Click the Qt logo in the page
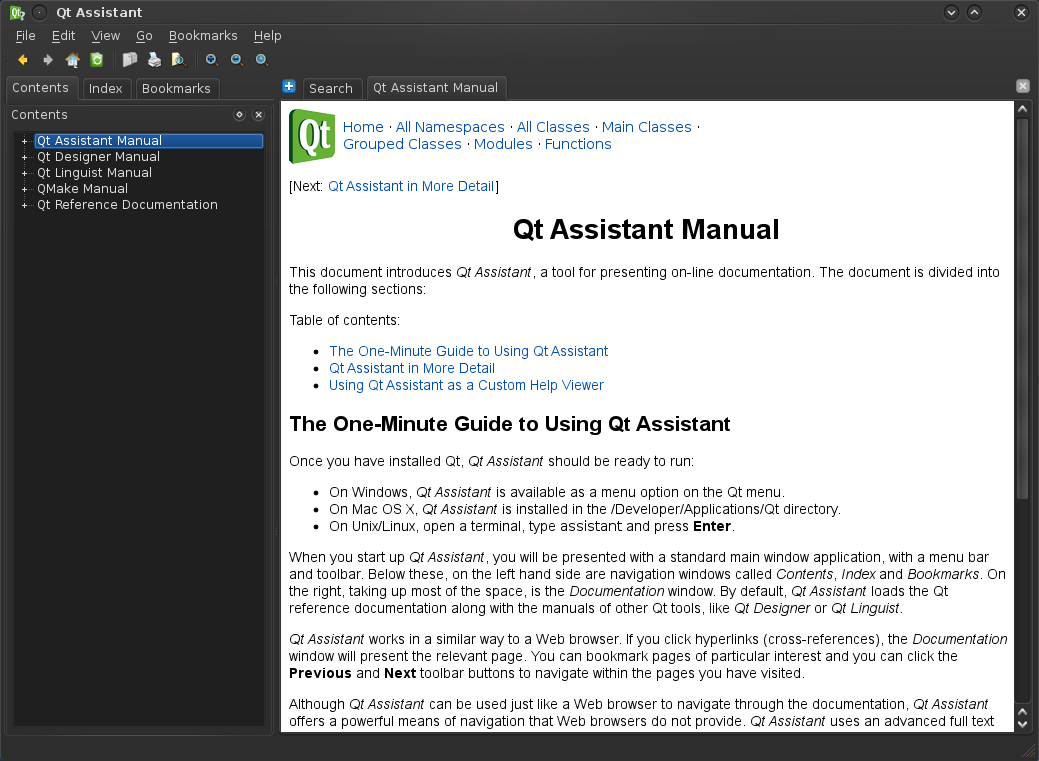Image resolution: width=1039 pixels, height=761 pixels. (x=312, y=136)
